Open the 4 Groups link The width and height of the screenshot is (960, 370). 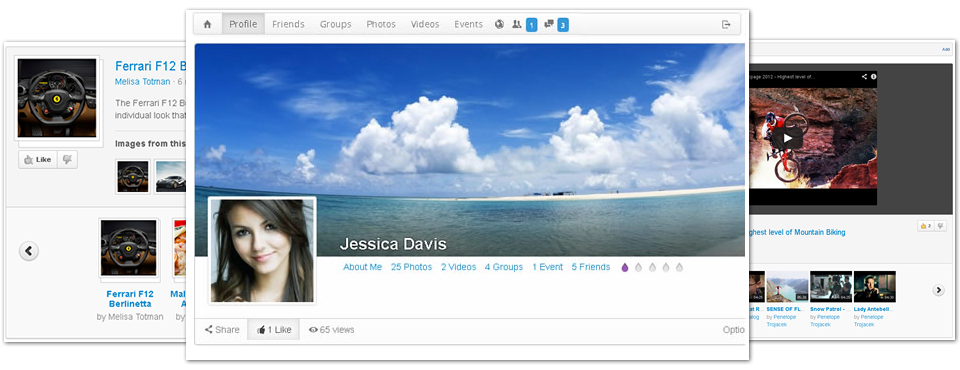tap(504, 267)
